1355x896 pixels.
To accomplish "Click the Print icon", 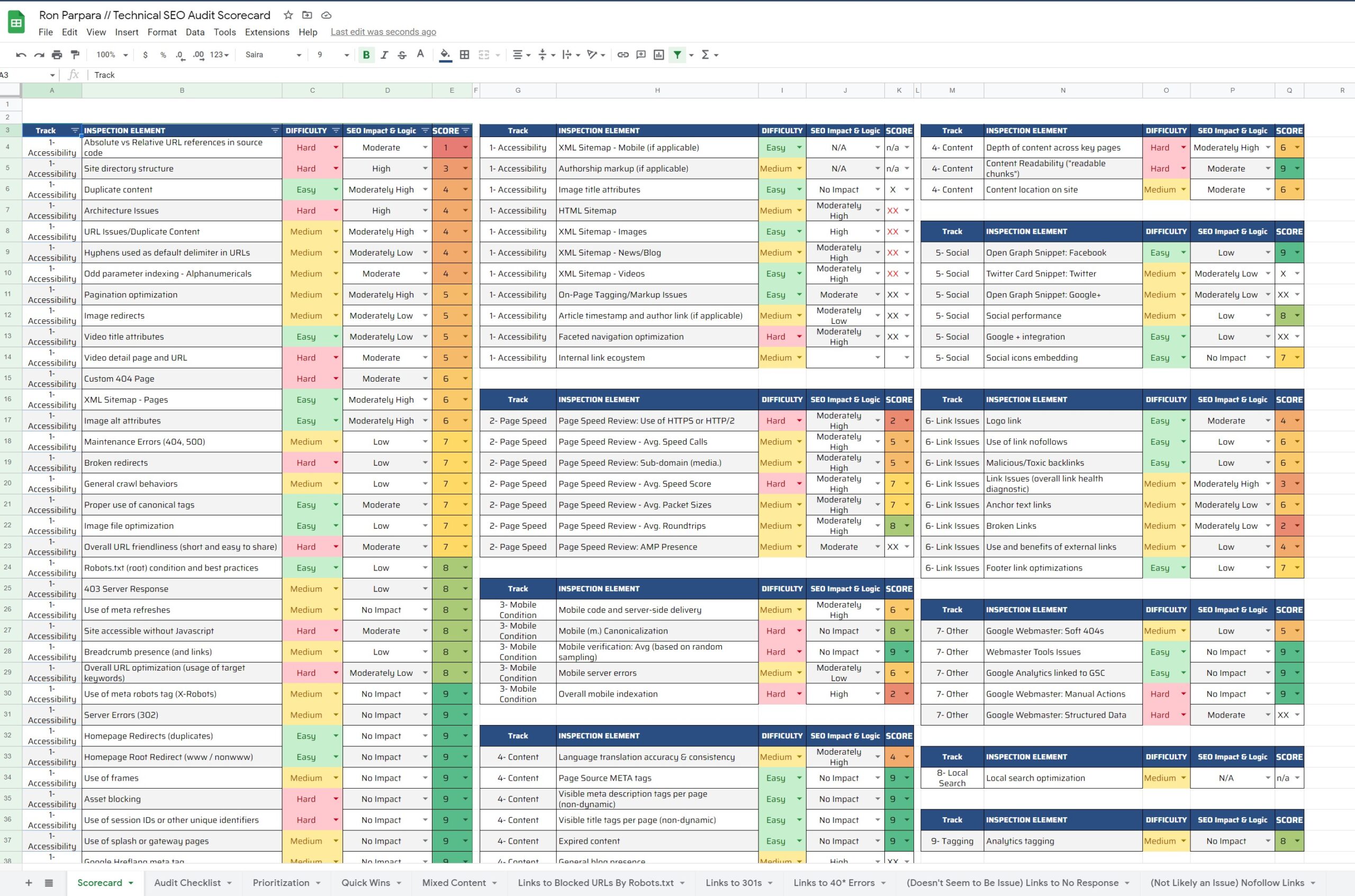I will tap(57, 55).
